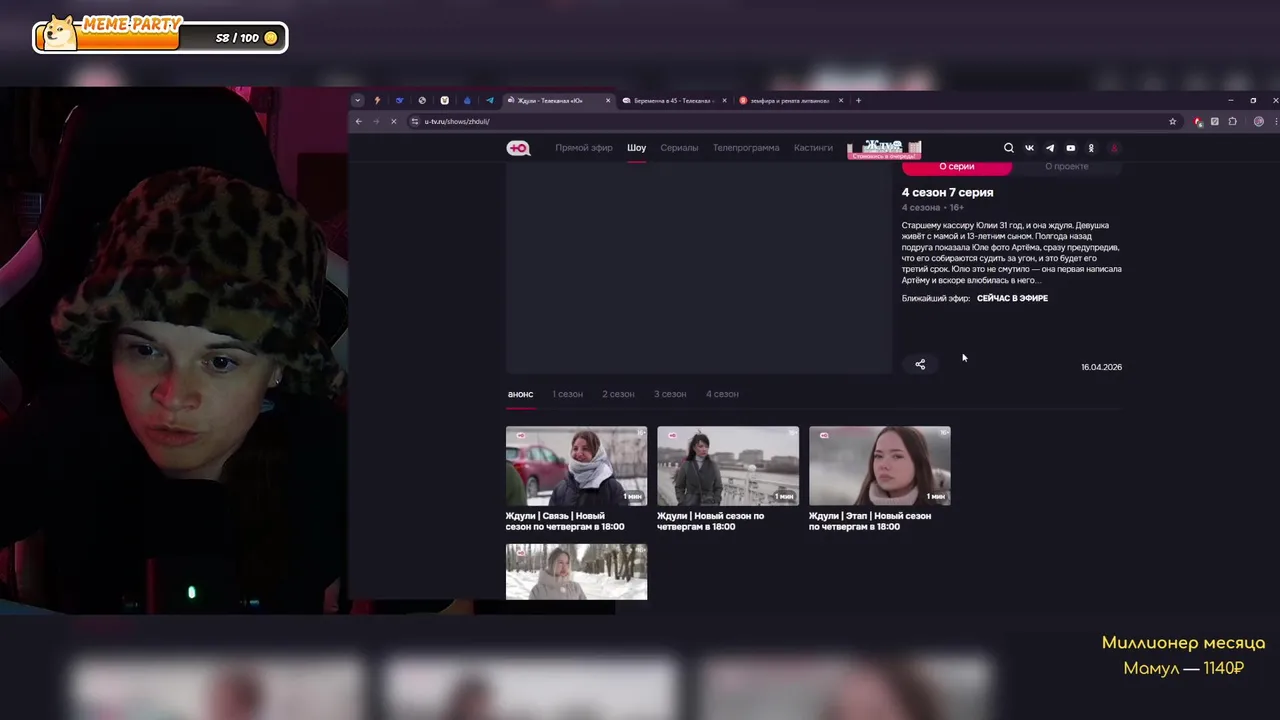Viewport: 1280px width, 720px height.
Task: Open the Odnoklassniki icon in site header
Action: pyautogui.click(x=1091, y=148)
